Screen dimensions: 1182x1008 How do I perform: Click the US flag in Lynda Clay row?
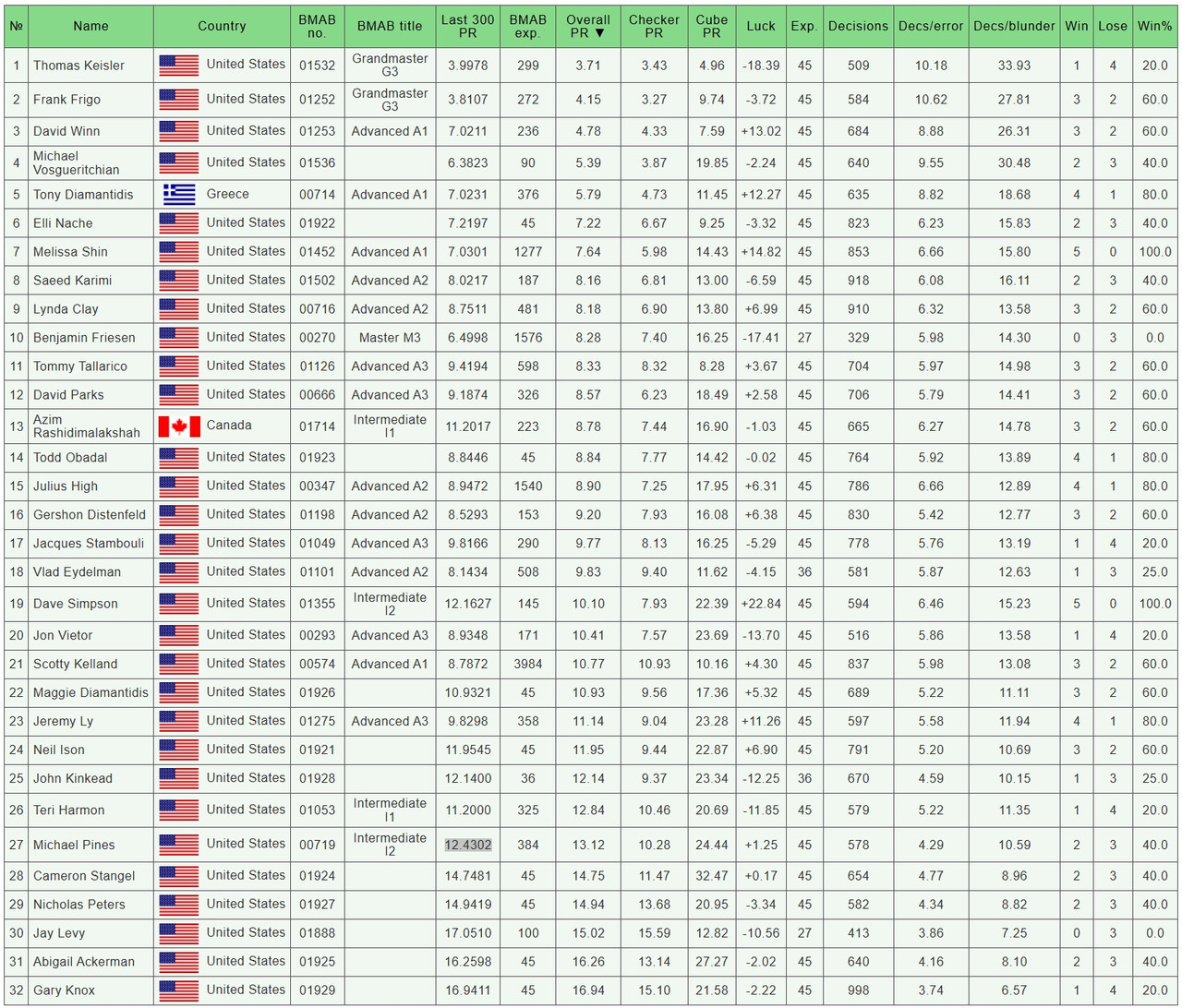(x=179, y=309)
